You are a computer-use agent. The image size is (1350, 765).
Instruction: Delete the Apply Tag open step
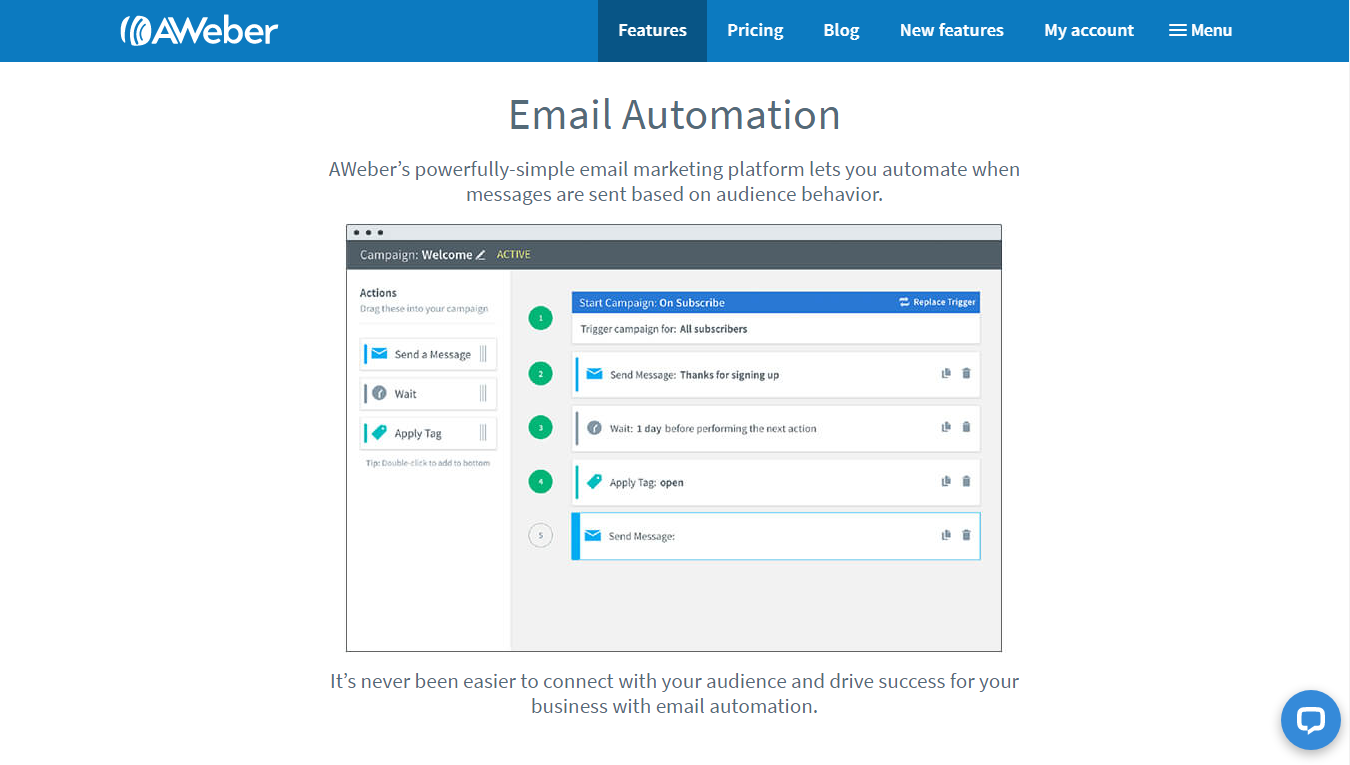pyautogui.click(x=966, y=481)
